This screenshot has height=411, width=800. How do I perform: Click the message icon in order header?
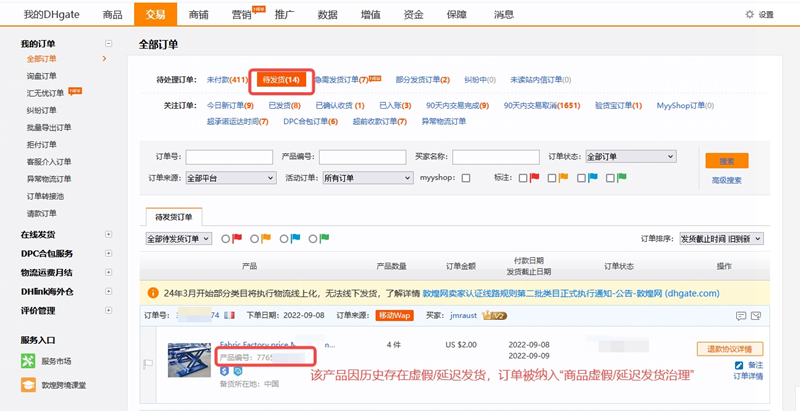coord(741,315)
